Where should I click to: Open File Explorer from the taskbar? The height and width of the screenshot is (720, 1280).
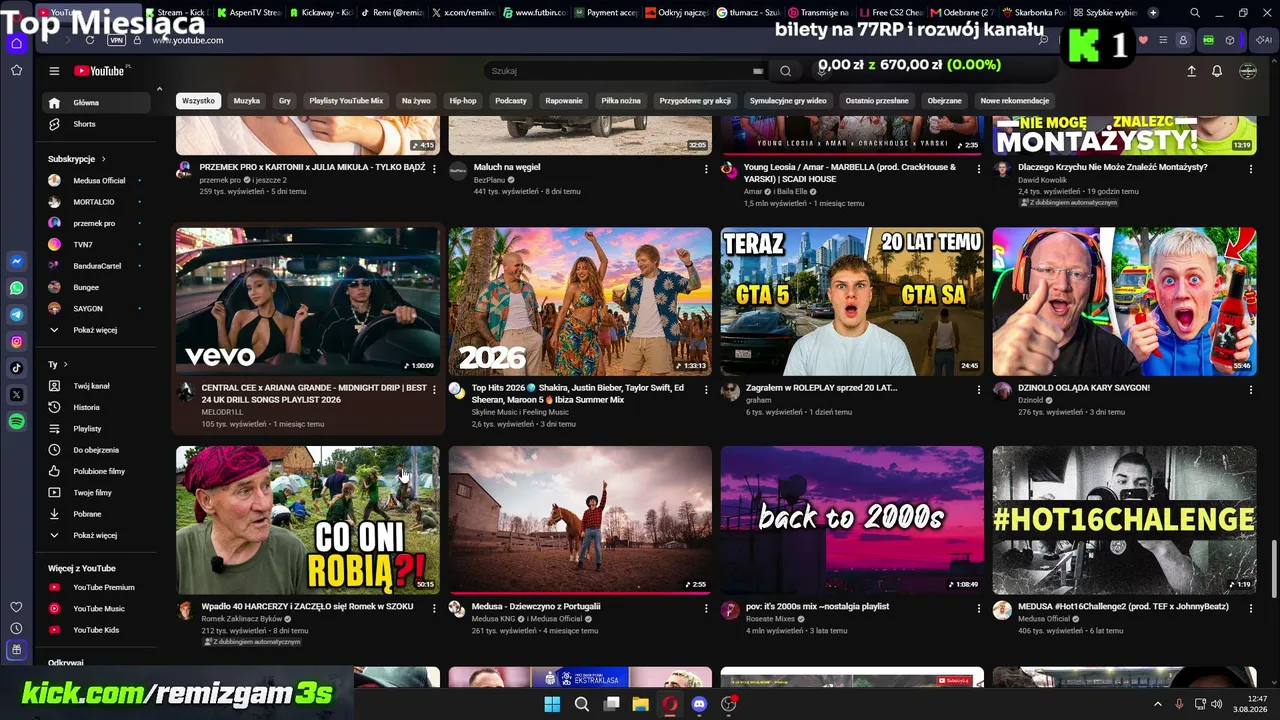[x=640, y=704]
